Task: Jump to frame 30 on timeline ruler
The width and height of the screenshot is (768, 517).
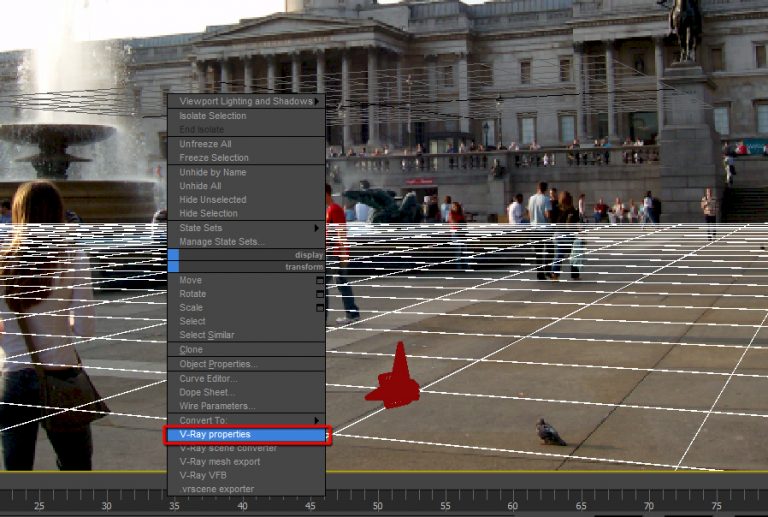Action: click(x=106, y=506)
